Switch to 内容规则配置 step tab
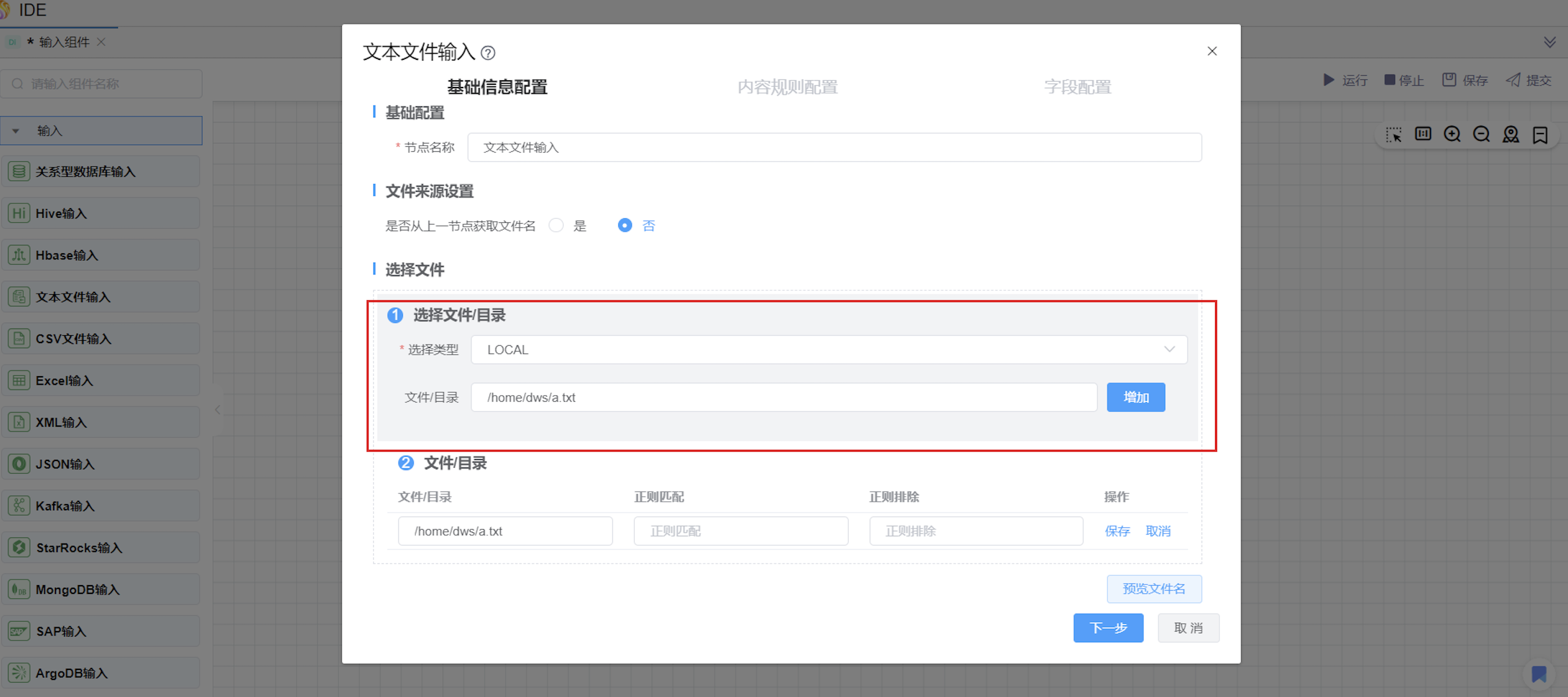 coord(787,87)
